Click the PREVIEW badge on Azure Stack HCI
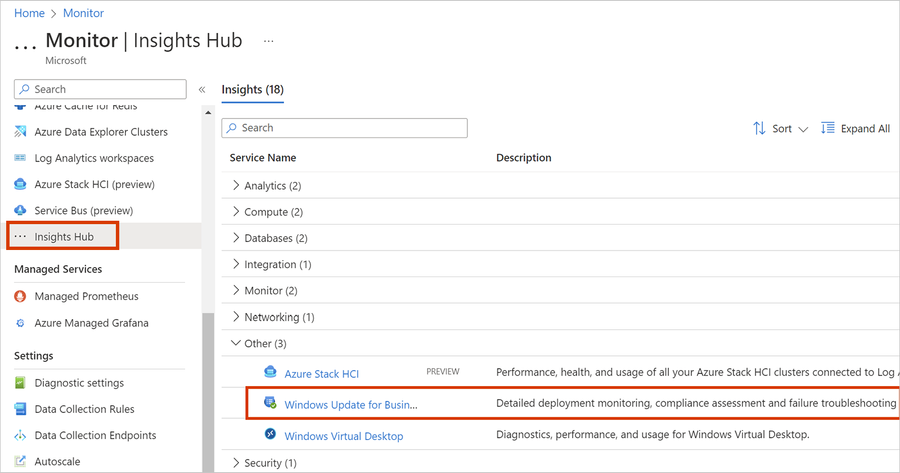 443,372
